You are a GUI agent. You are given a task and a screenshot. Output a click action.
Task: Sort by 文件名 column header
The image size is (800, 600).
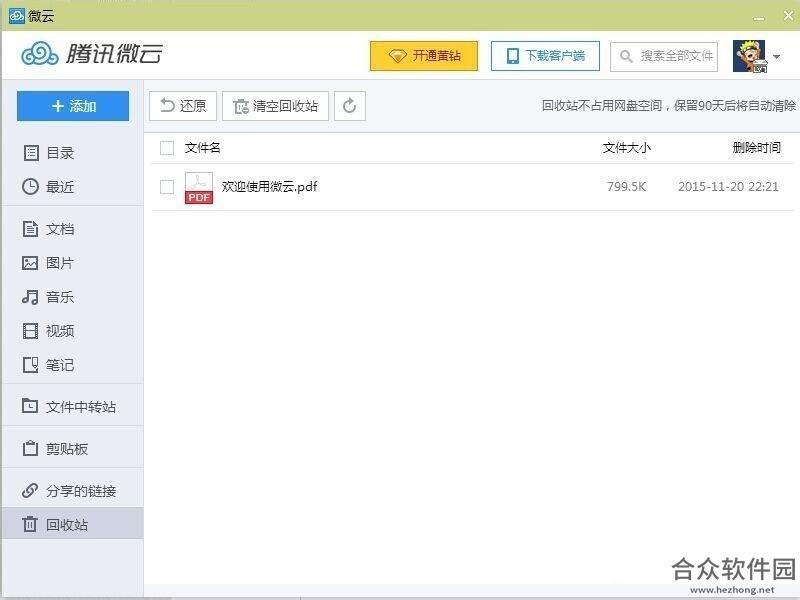pyautogui.click(x=203, y=148)
